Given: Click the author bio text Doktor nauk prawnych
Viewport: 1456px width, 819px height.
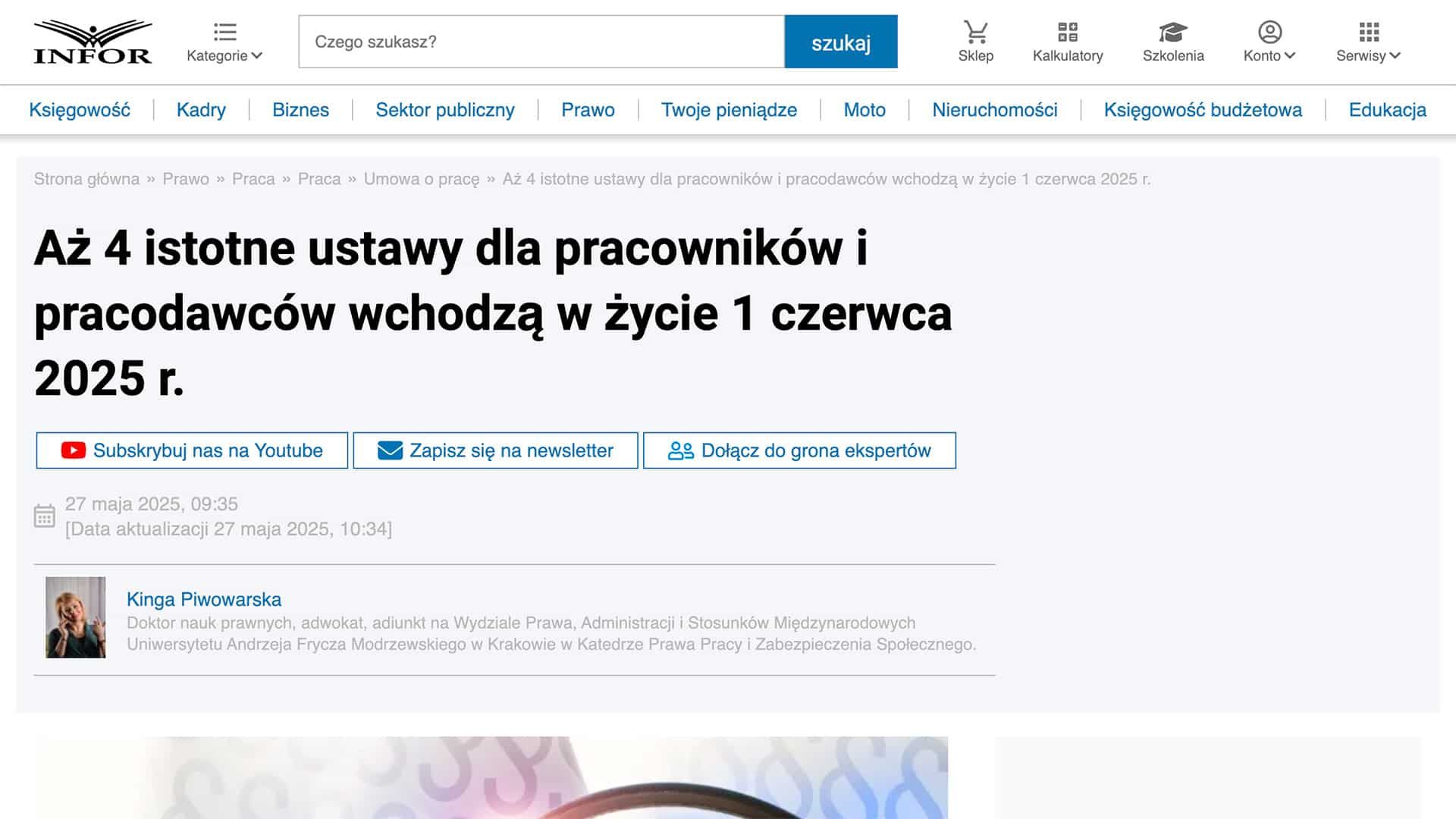Looking at the screenshot, I should (551, 633).
